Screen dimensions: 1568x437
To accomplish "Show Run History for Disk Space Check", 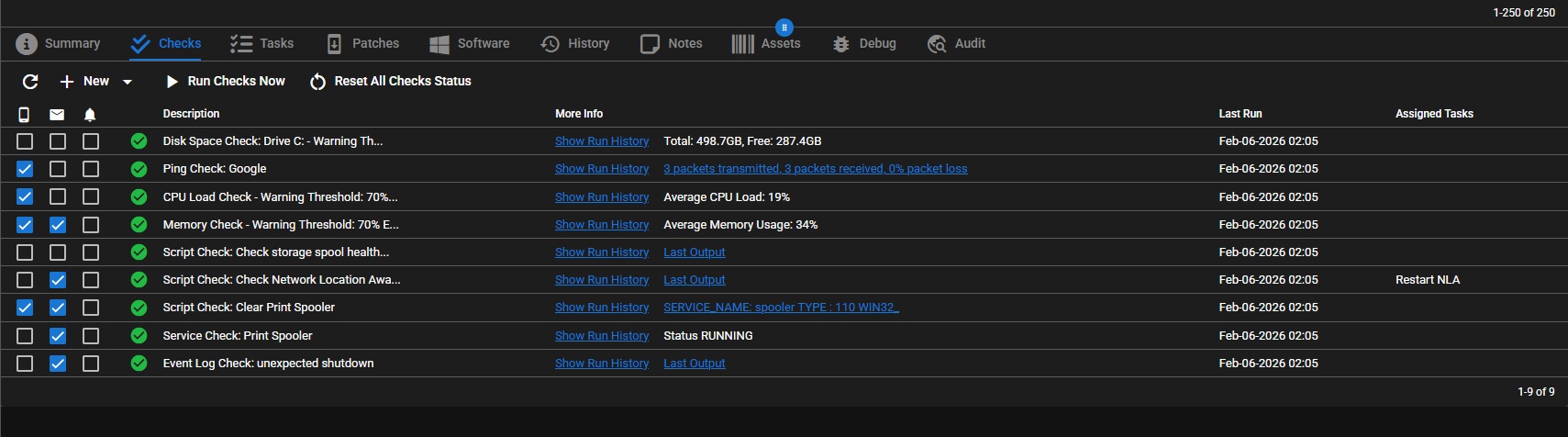I will 602,141.
